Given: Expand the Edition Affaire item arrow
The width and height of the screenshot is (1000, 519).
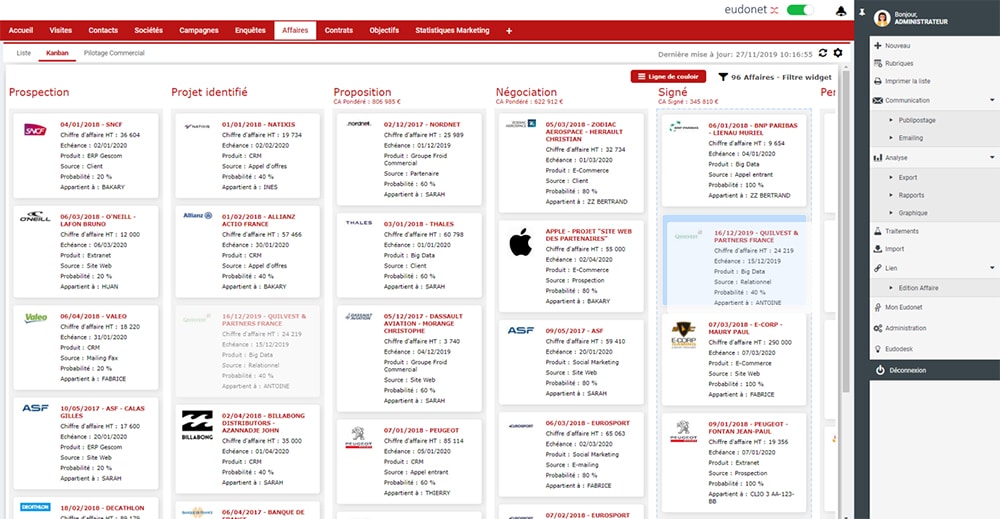Looking at the screenshot, I should [x=891, y=288].
